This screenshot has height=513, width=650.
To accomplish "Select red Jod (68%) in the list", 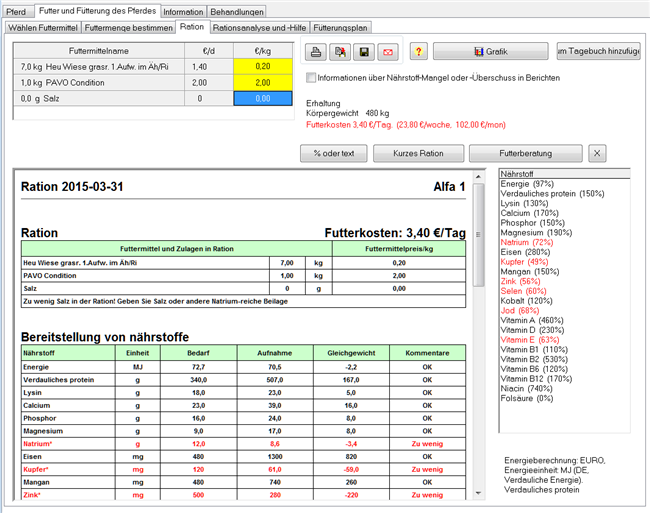I will pos(519,311).
